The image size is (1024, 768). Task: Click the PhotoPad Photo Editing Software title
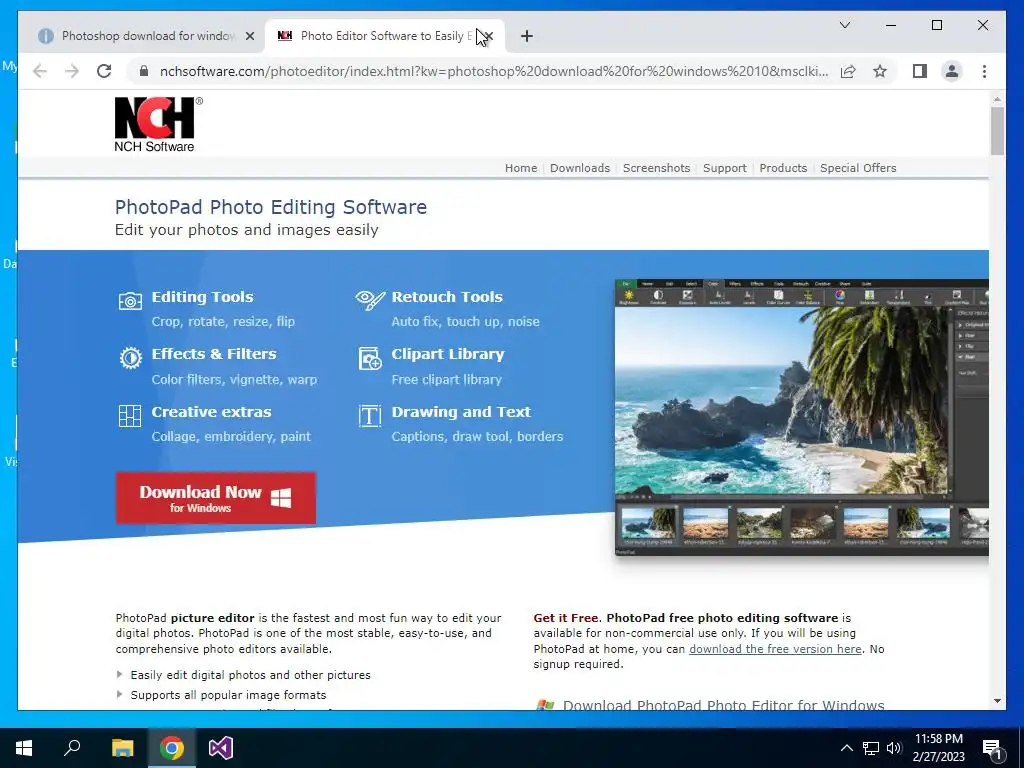[x=271, y=207]
